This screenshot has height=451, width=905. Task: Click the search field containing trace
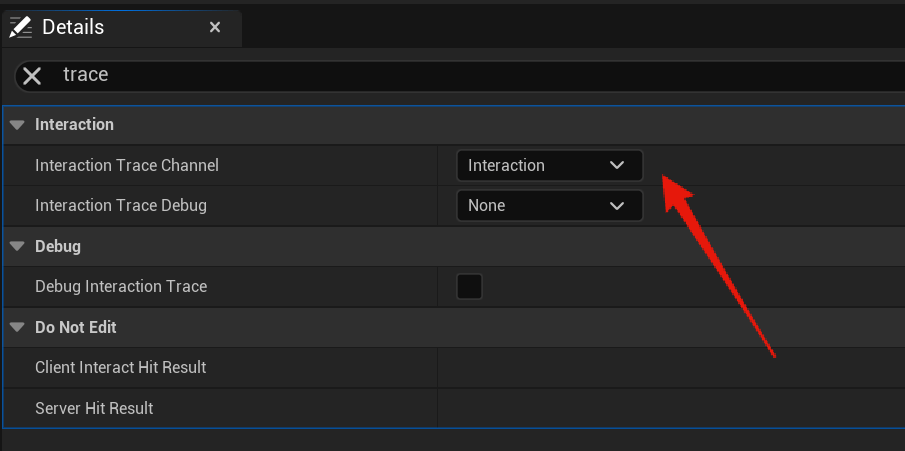[x=400, y=75]
